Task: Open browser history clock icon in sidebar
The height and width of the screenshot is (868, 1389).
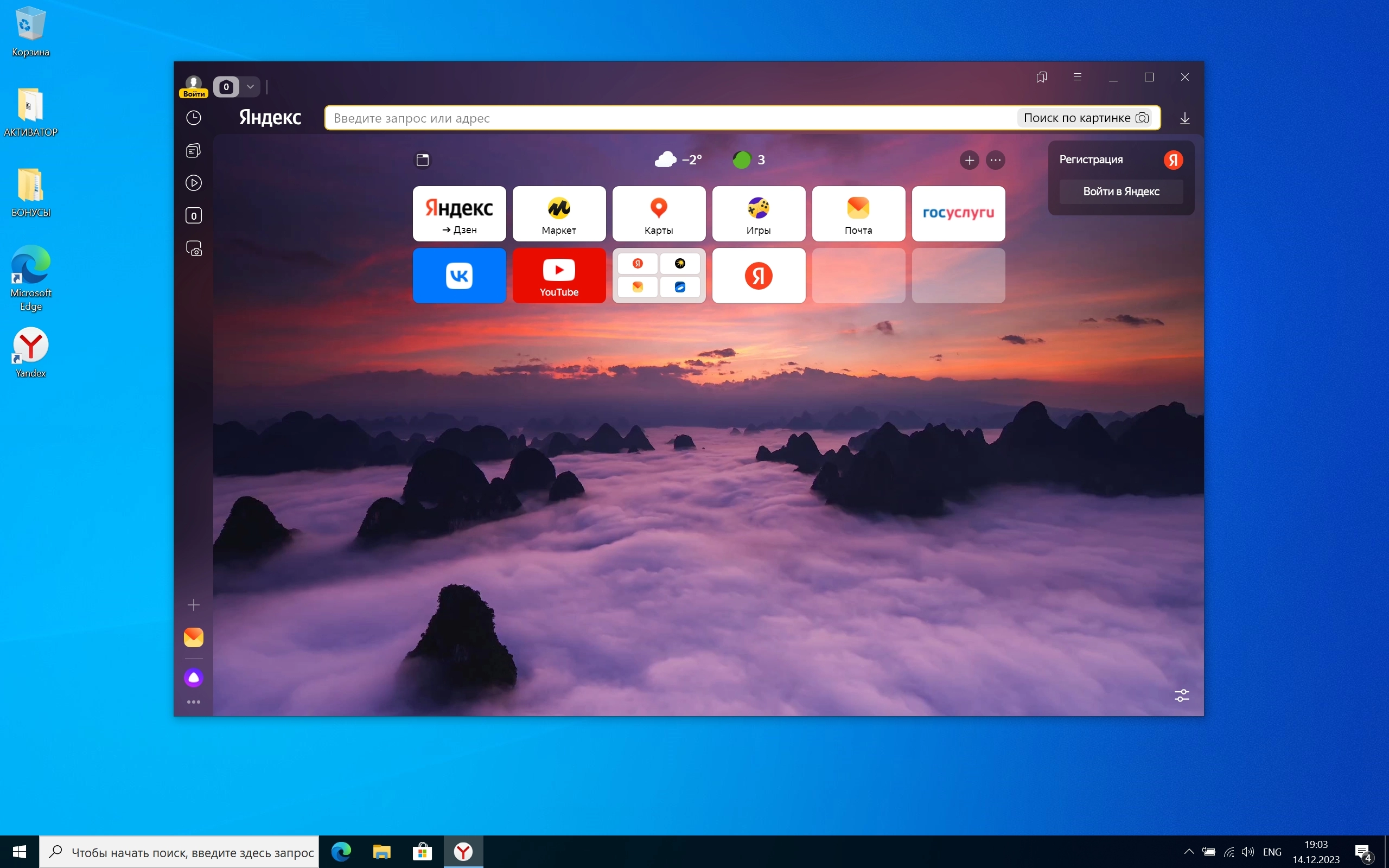Action: tap(193, 118)
